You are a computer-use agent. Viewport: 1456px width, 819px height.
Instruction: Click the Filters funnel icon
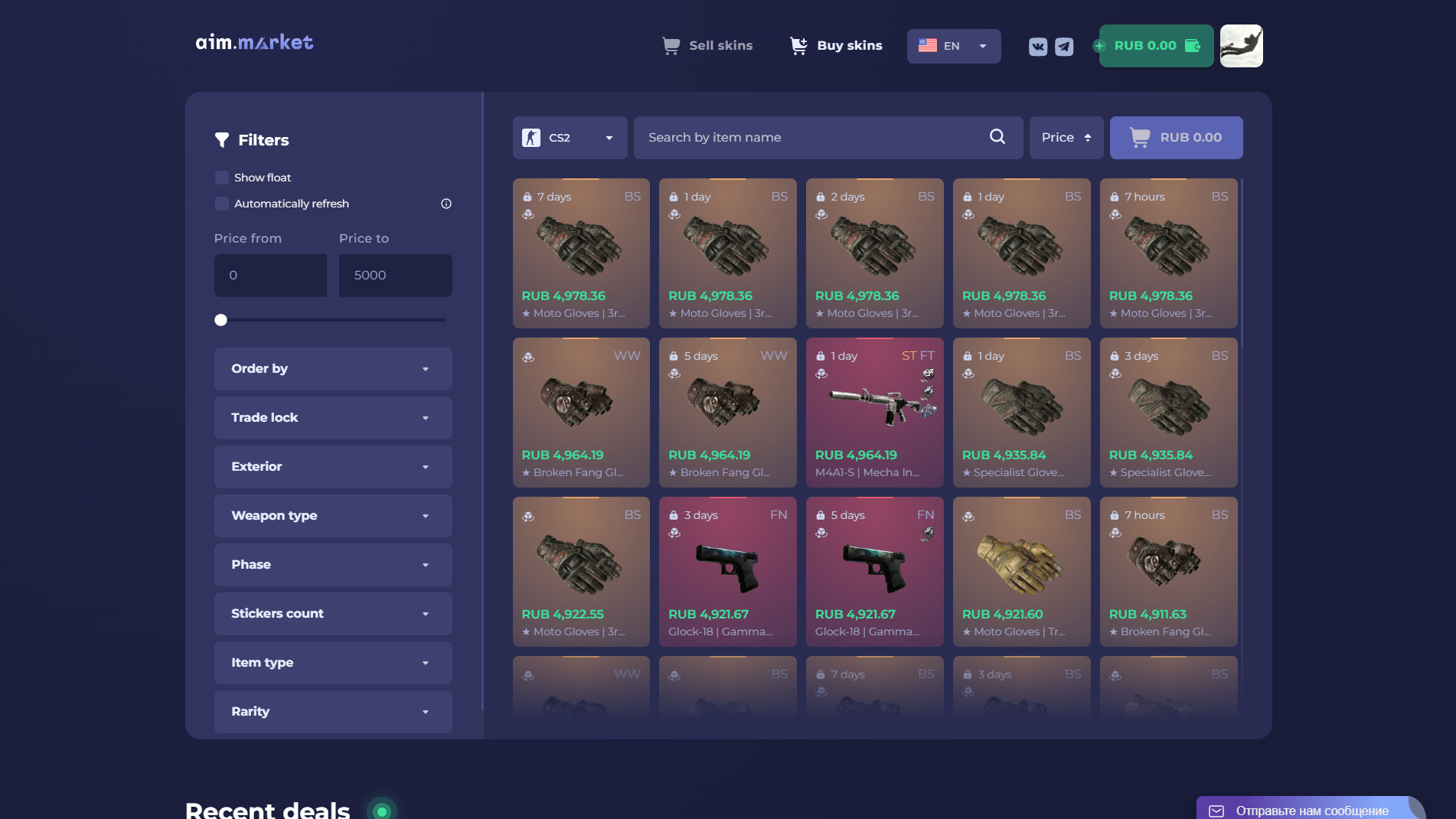[222, 140]
